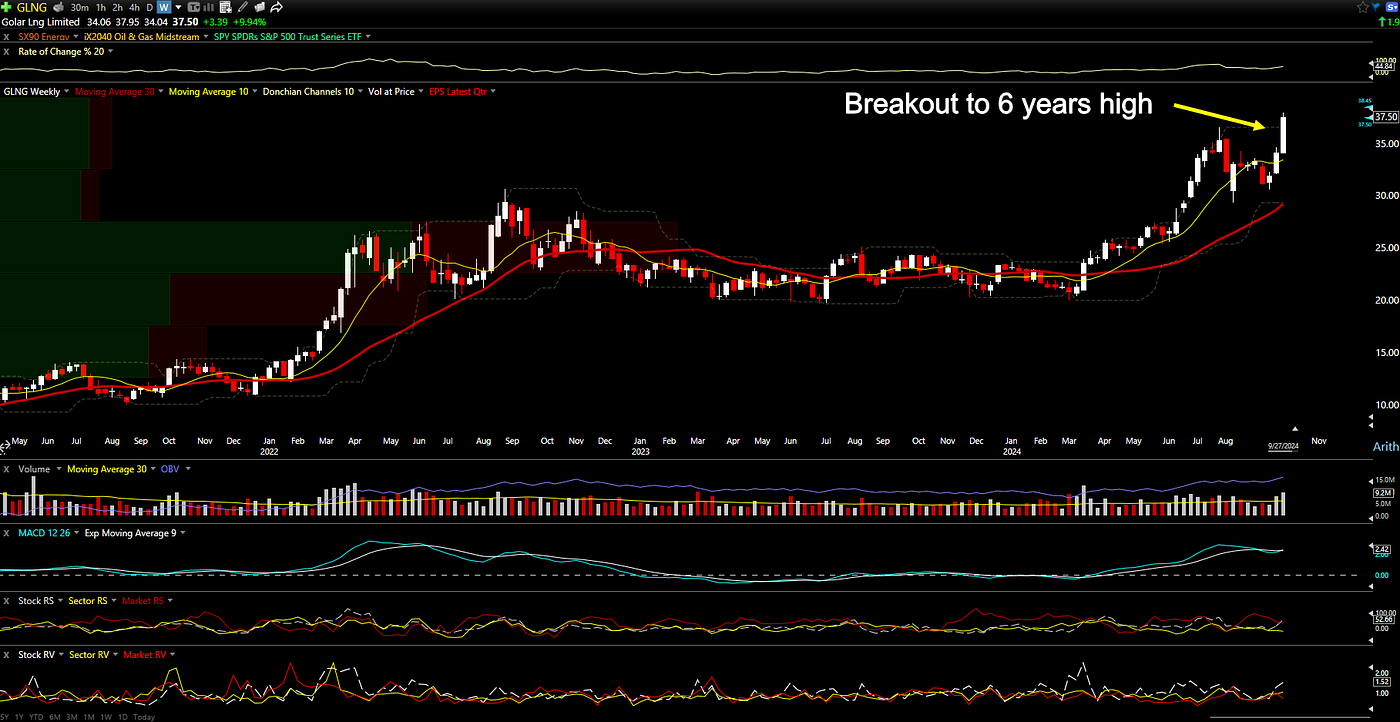Screen dimensions: 1400x722
Task: Set range to 3M
Action: click(x=72, y=717)
